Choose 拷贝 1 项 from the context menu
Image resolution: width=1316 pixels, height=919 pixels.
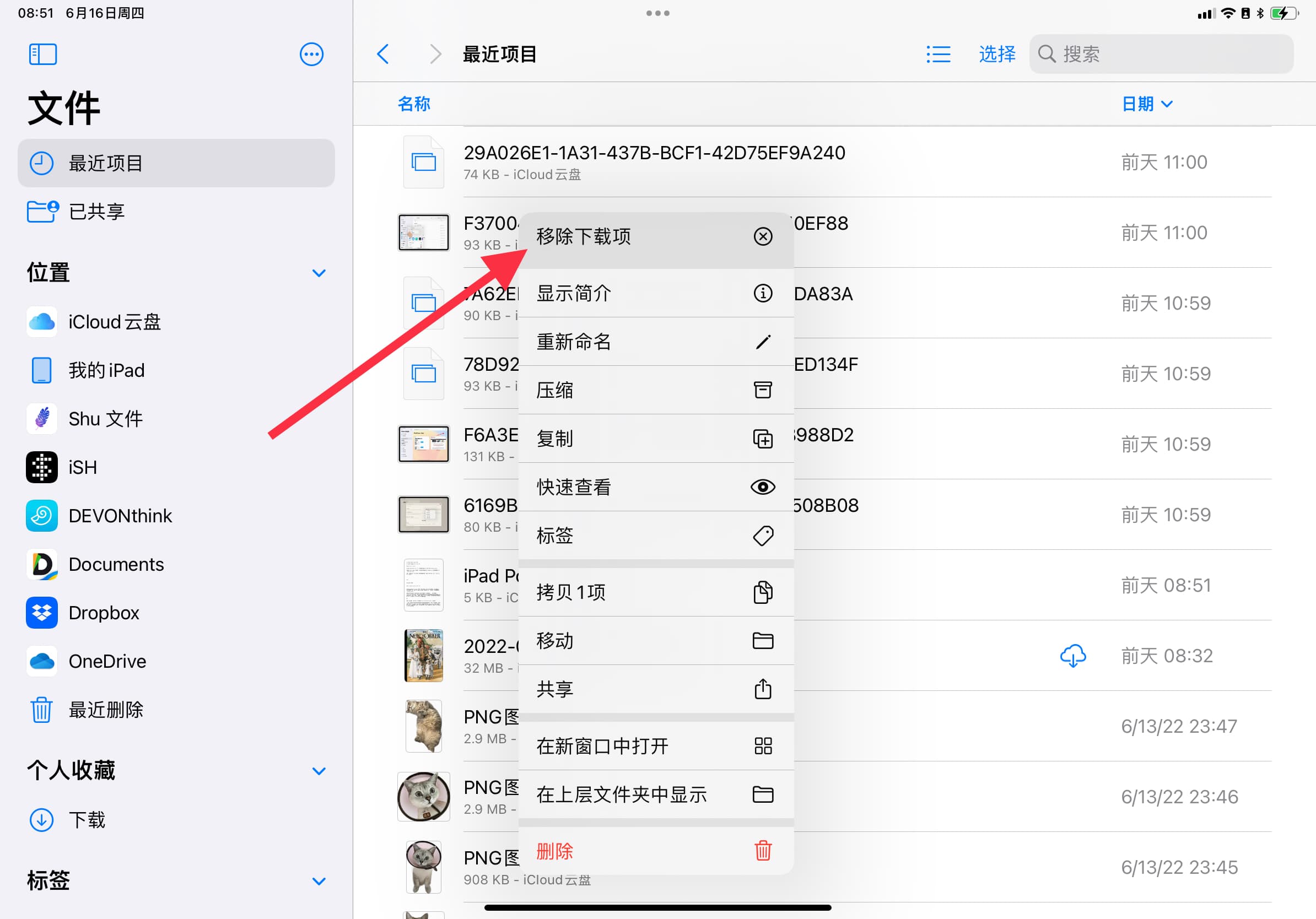pyautogui.click(x=656, y=592)
